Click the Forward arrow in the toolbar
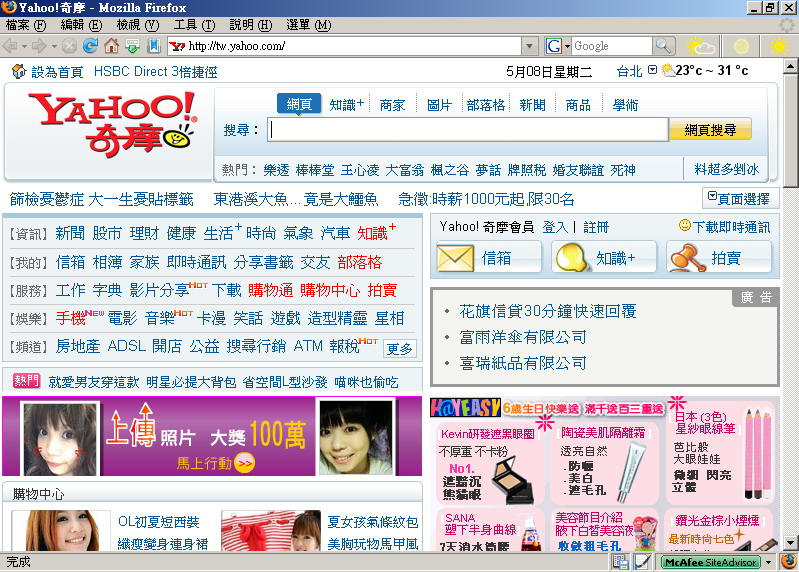This screenshot has height=572, width=799. coord(39,46)
